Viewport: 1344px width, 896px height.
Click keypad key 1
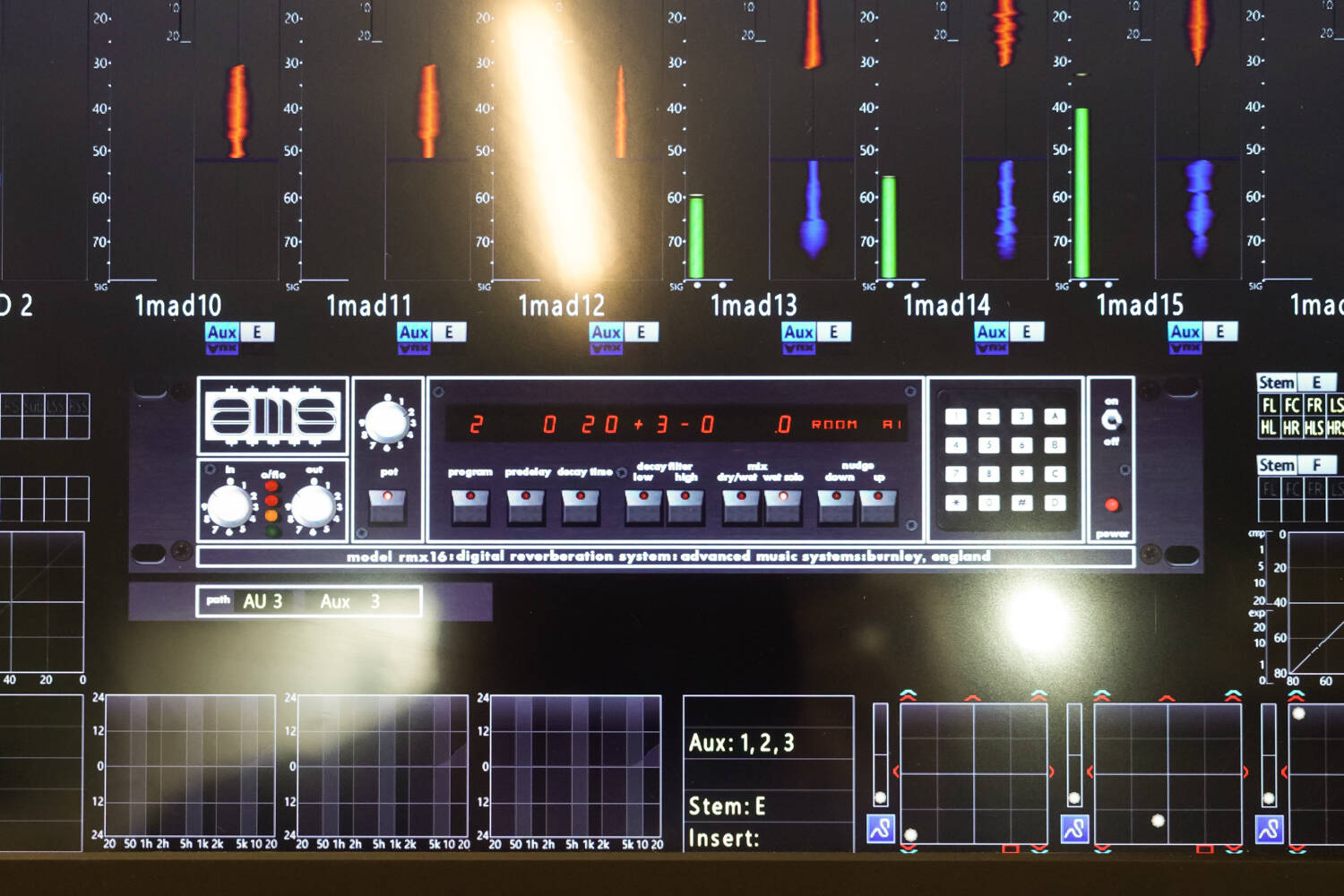pyautogui.click(x=956, y=417)
